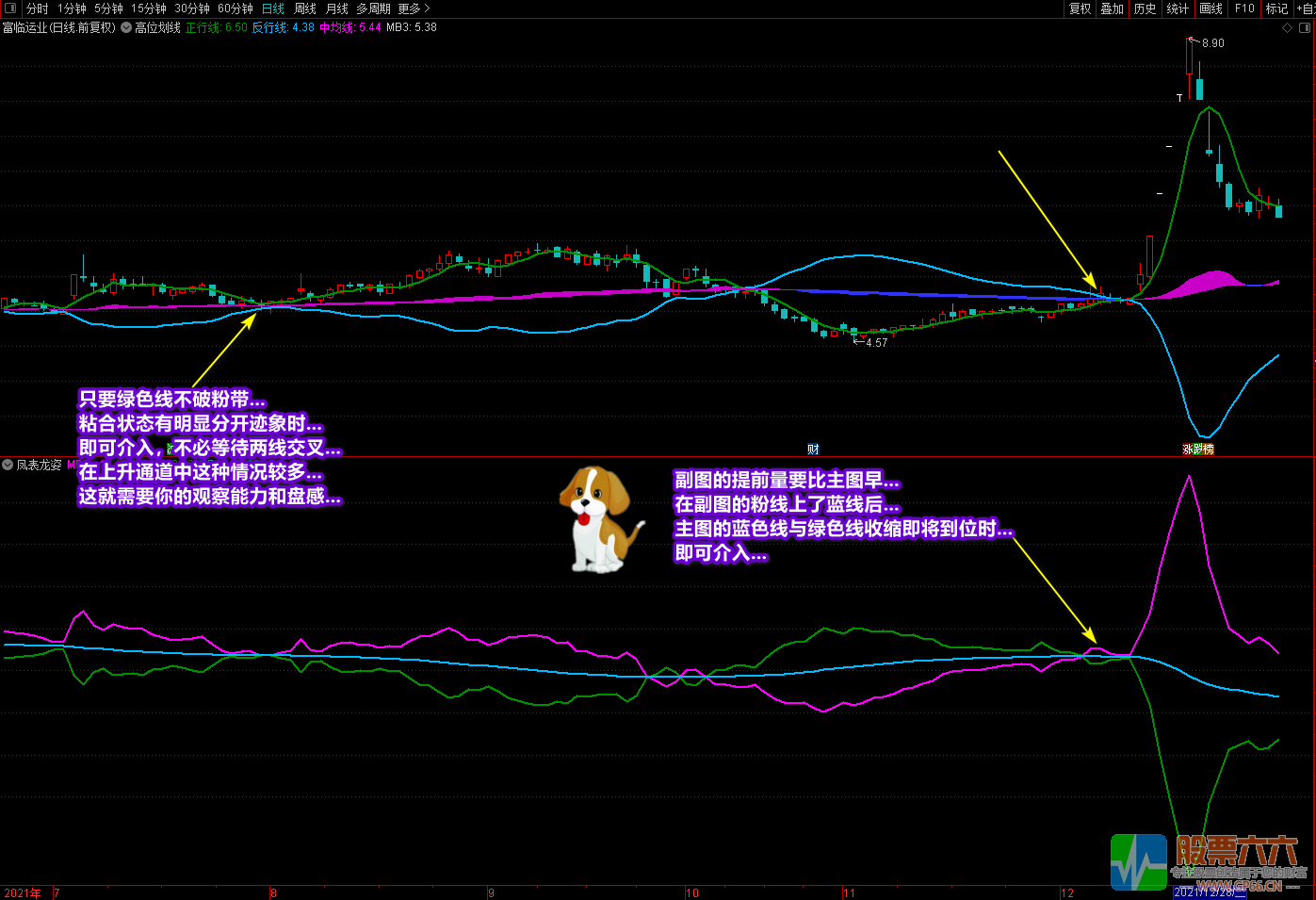The image size is (1316, 900).
Task: Toggle the left sidebar panel icon
Action: tap(11, 8)
